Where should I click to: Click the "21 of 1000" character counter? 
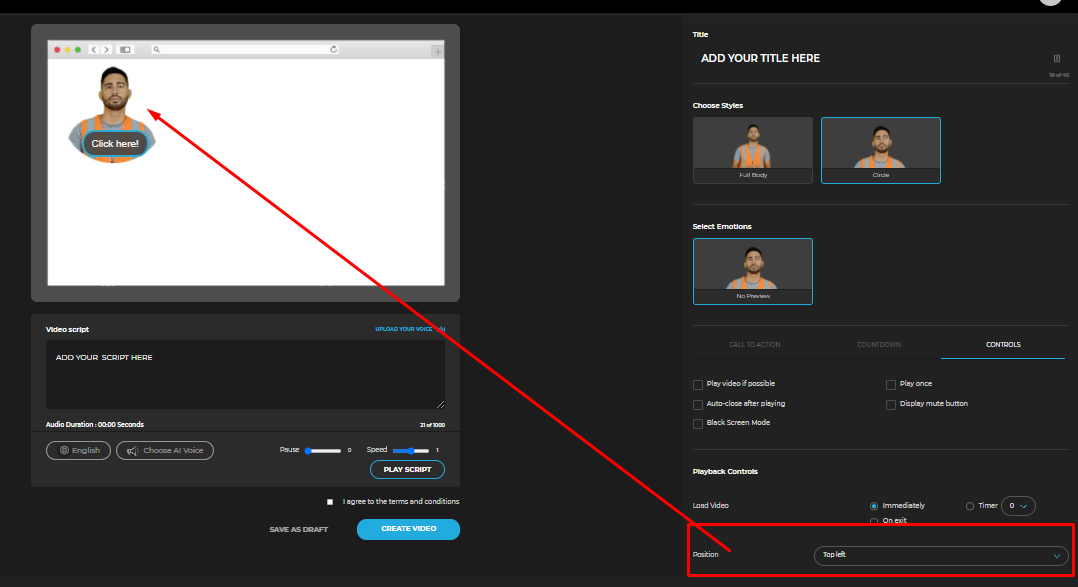[432, 425]
